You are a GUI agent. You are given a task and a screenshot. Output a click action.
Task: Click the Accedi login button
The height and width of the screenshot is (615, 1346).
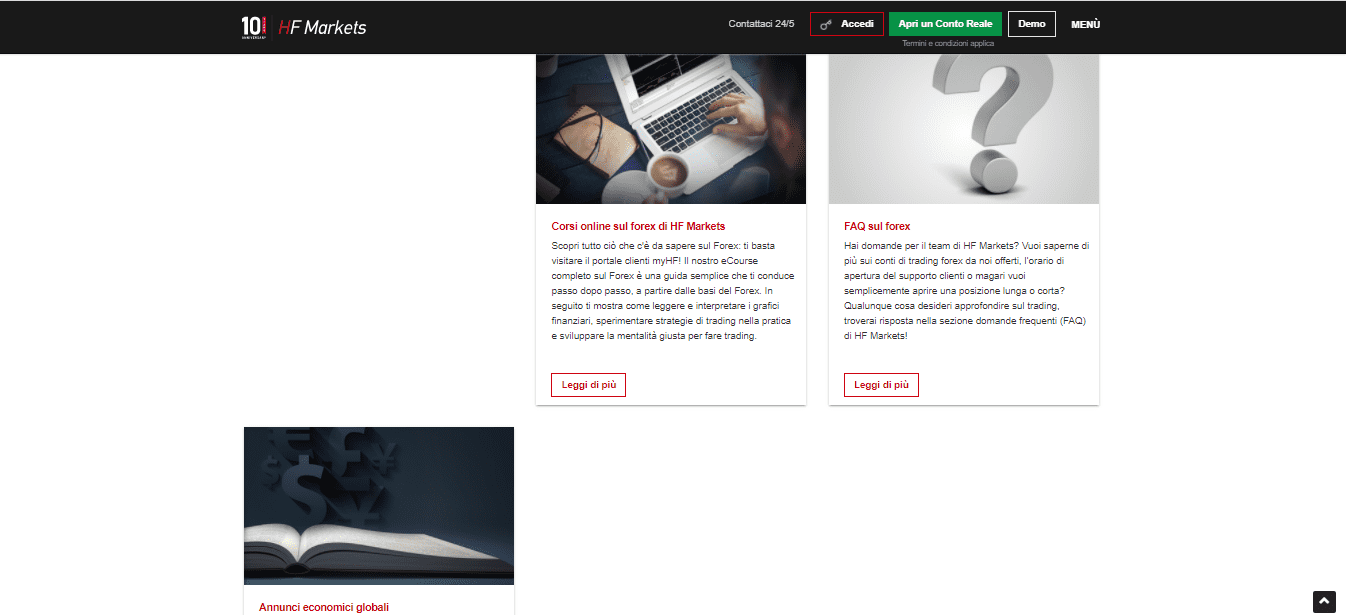[847, 24]
